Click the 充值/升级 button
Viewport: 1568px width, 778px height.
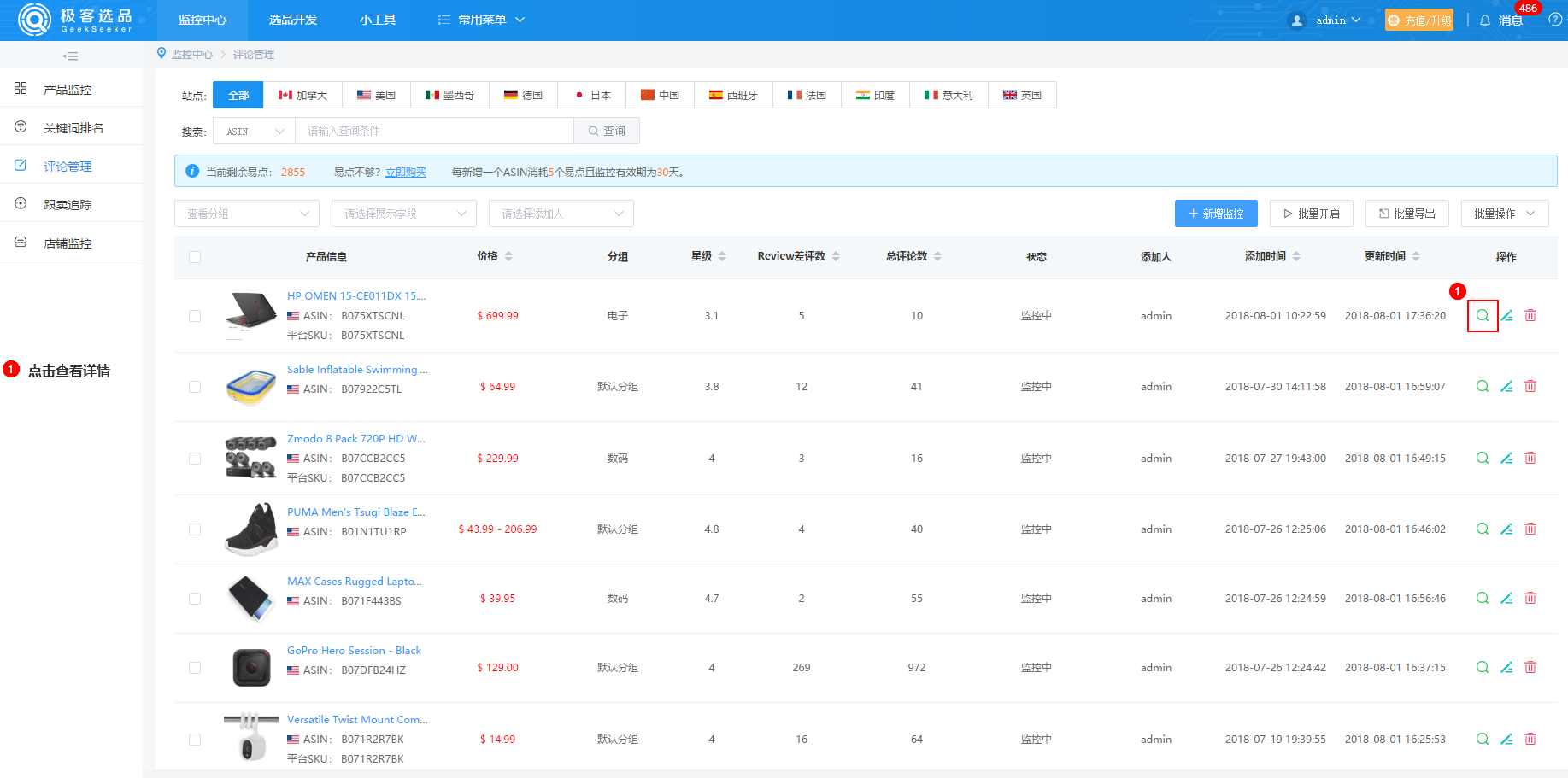point(1419,20)
